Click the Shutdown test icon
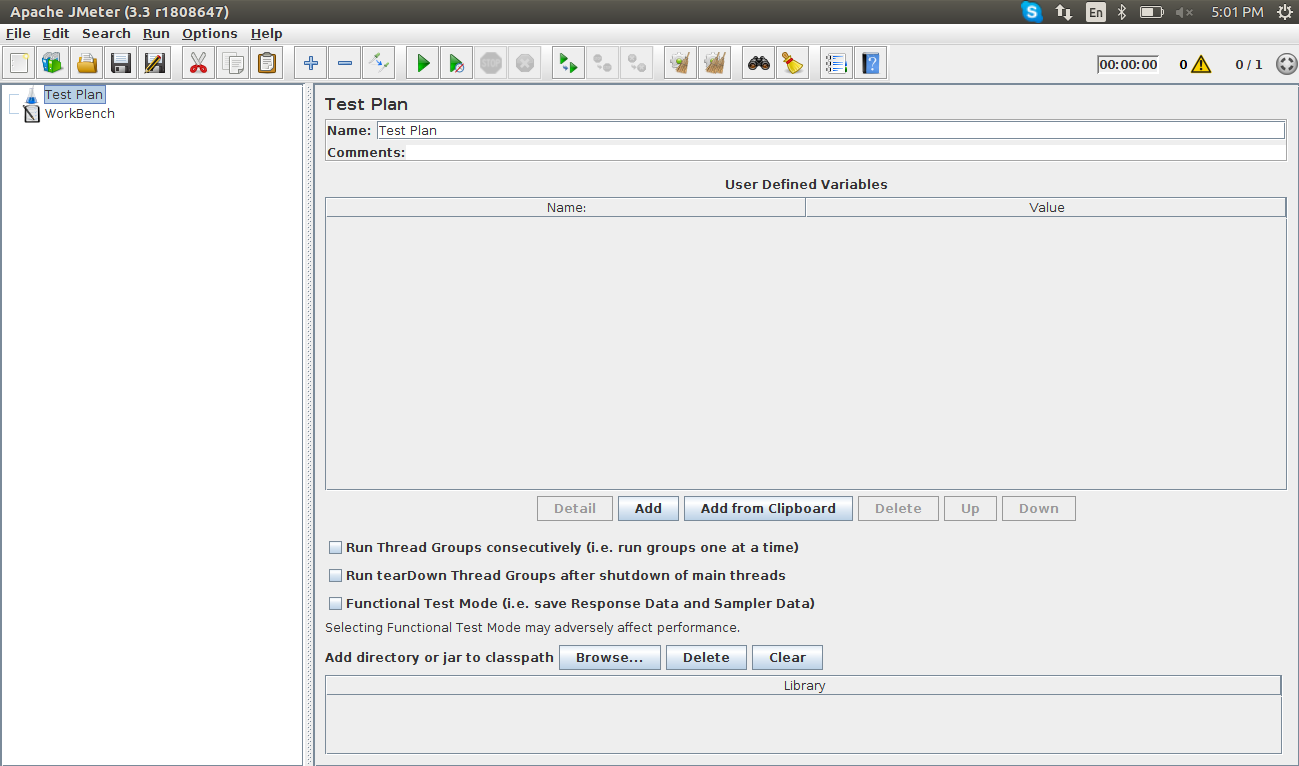Image resolution: width=1299 pixels, height=766 pixels. [524, 64]
